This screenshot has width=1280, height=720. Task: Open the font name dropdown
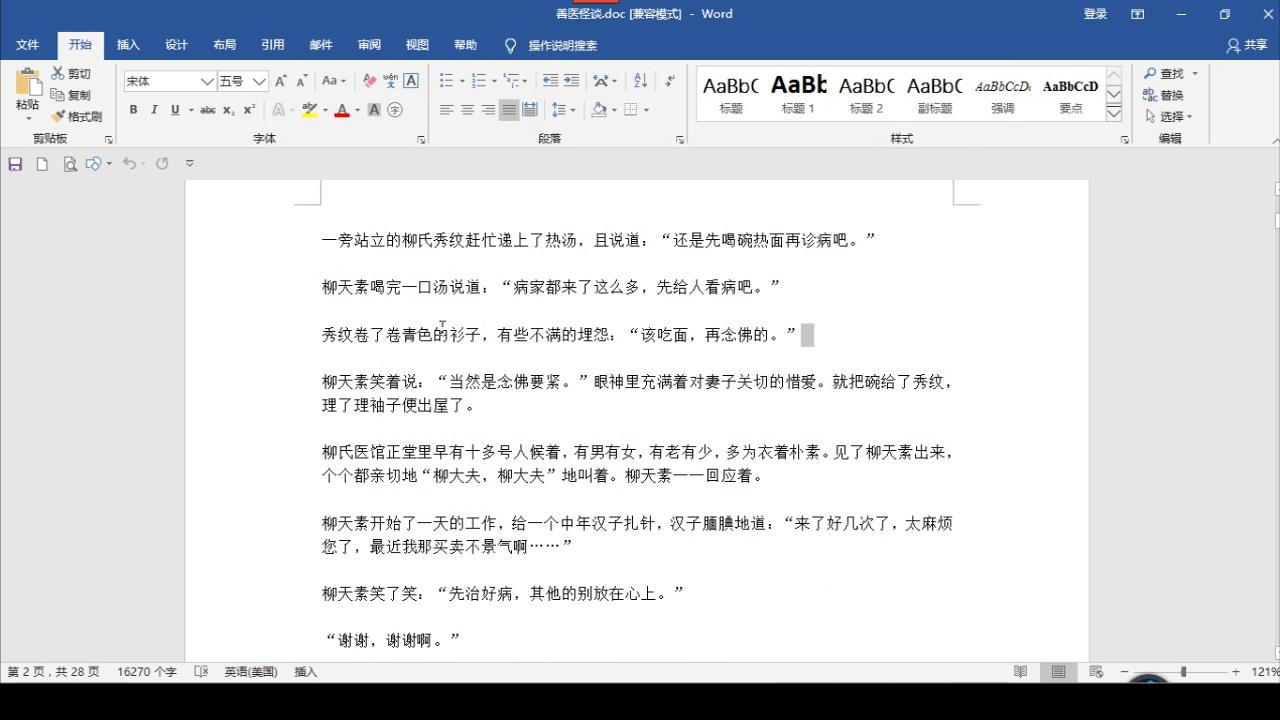click(207, 80)
